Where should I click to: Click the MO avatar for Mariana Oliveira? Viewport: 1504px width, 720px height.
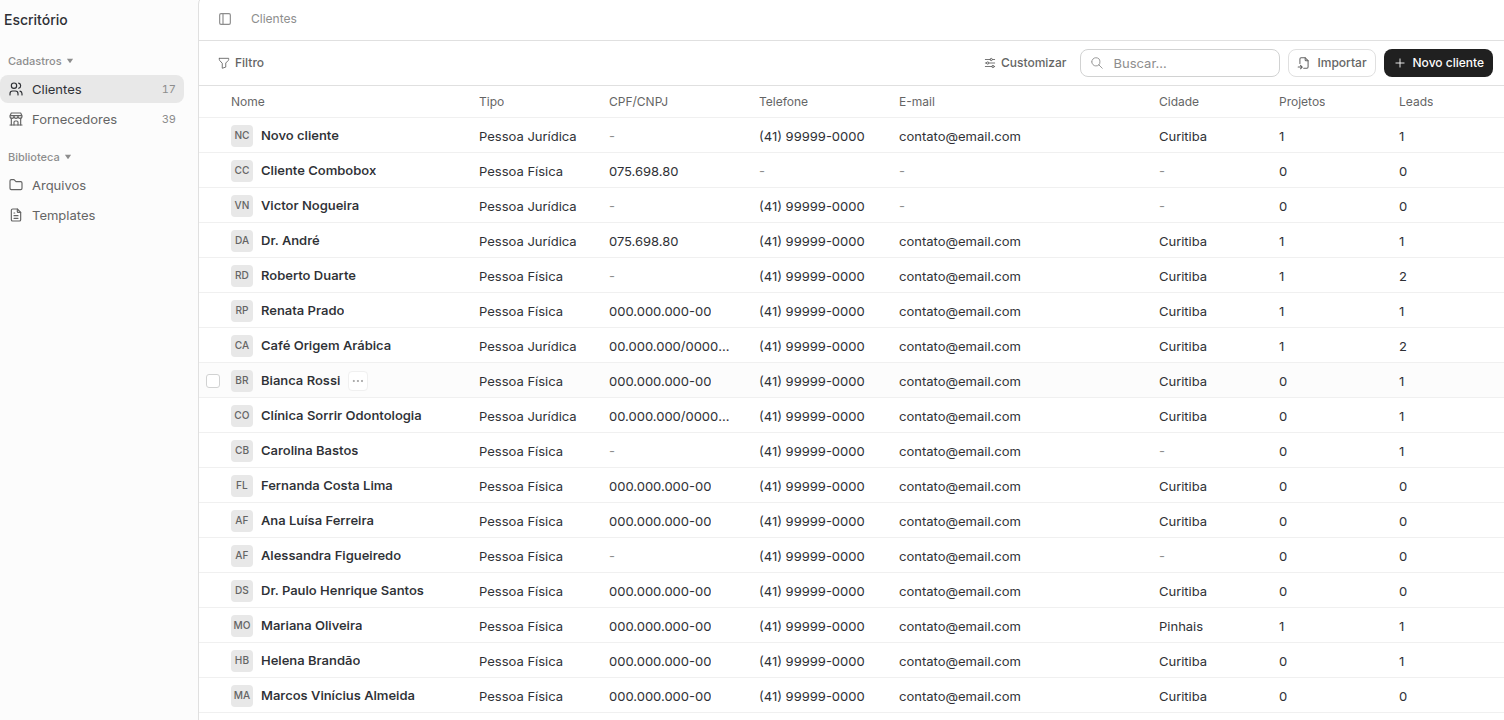[x=242, y=625]
